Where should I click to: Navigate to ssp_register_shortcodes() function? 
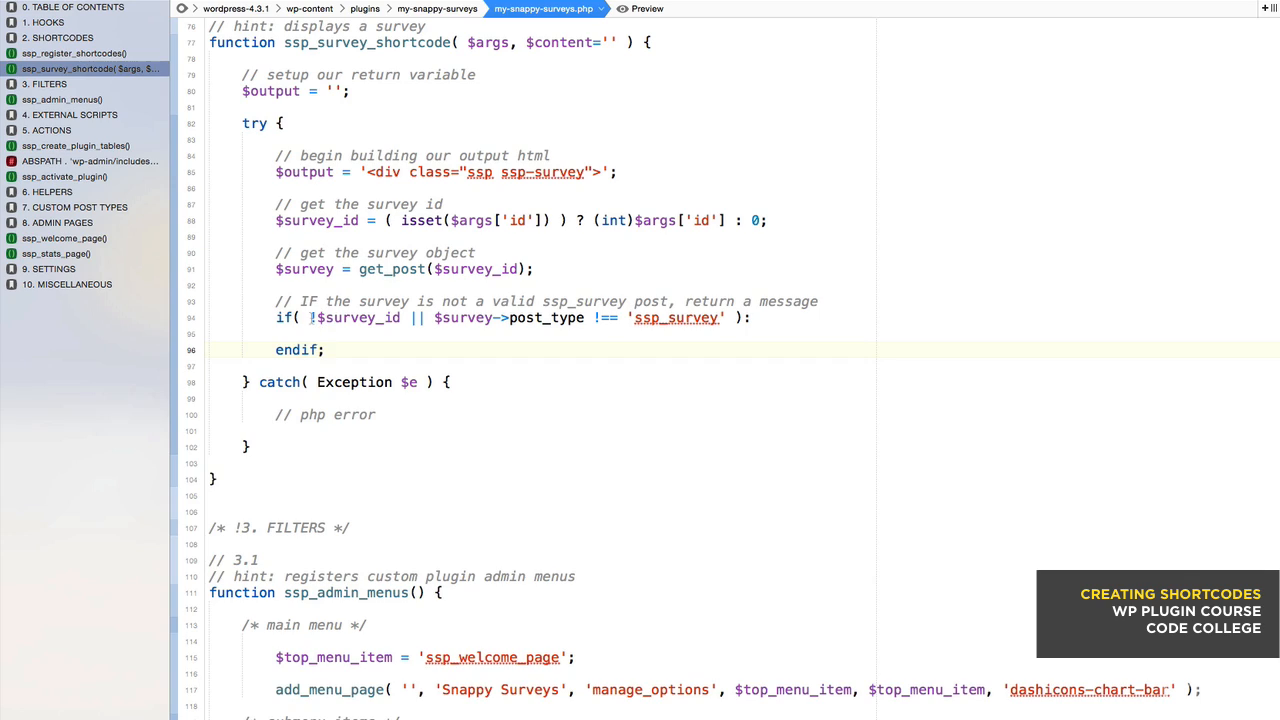[x=74, y=53]
